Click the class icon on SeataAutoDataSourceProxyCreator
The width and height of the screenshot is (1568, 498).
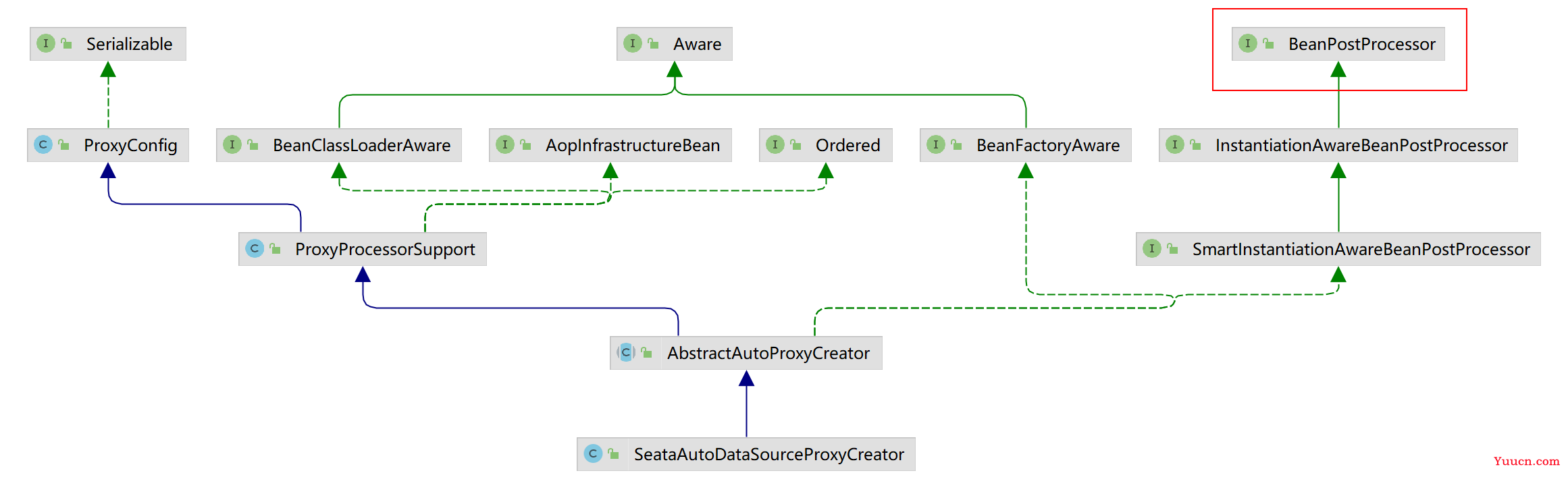(x=593, y=453)
